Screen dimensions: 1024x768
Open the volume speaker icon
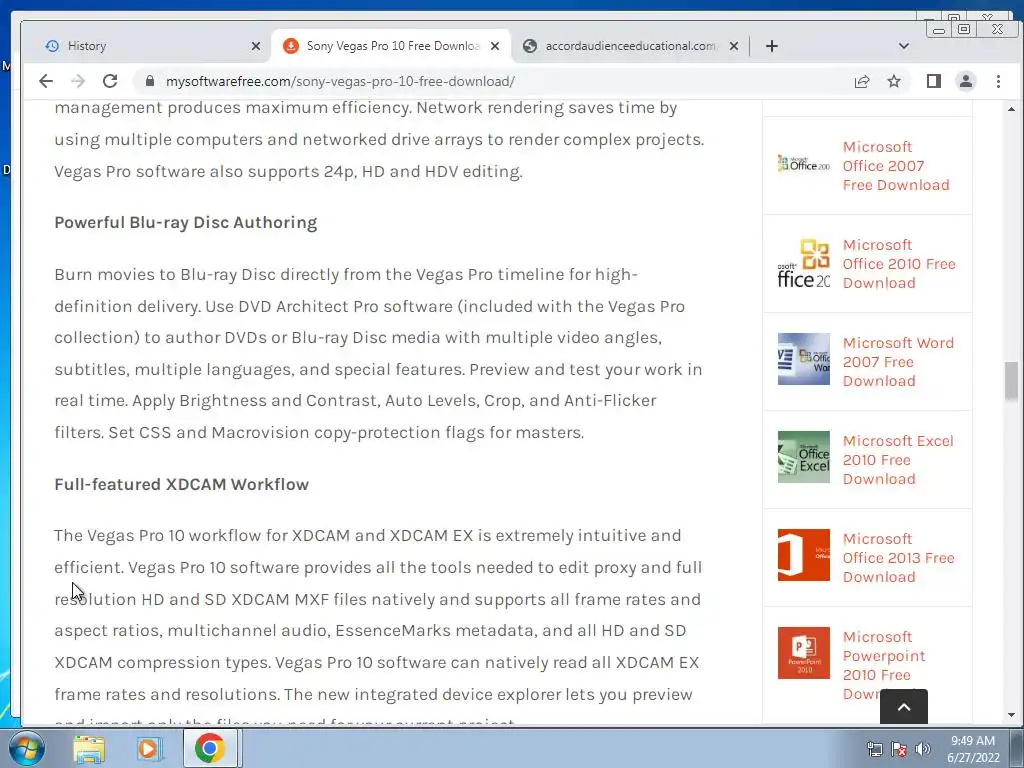coord(923,750)
